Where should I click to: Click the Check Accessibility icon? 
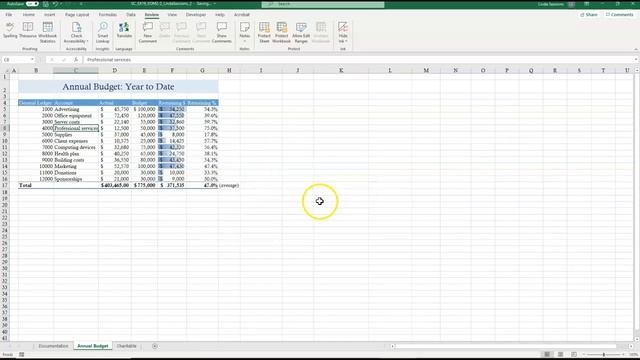click(x=76, y=27)
